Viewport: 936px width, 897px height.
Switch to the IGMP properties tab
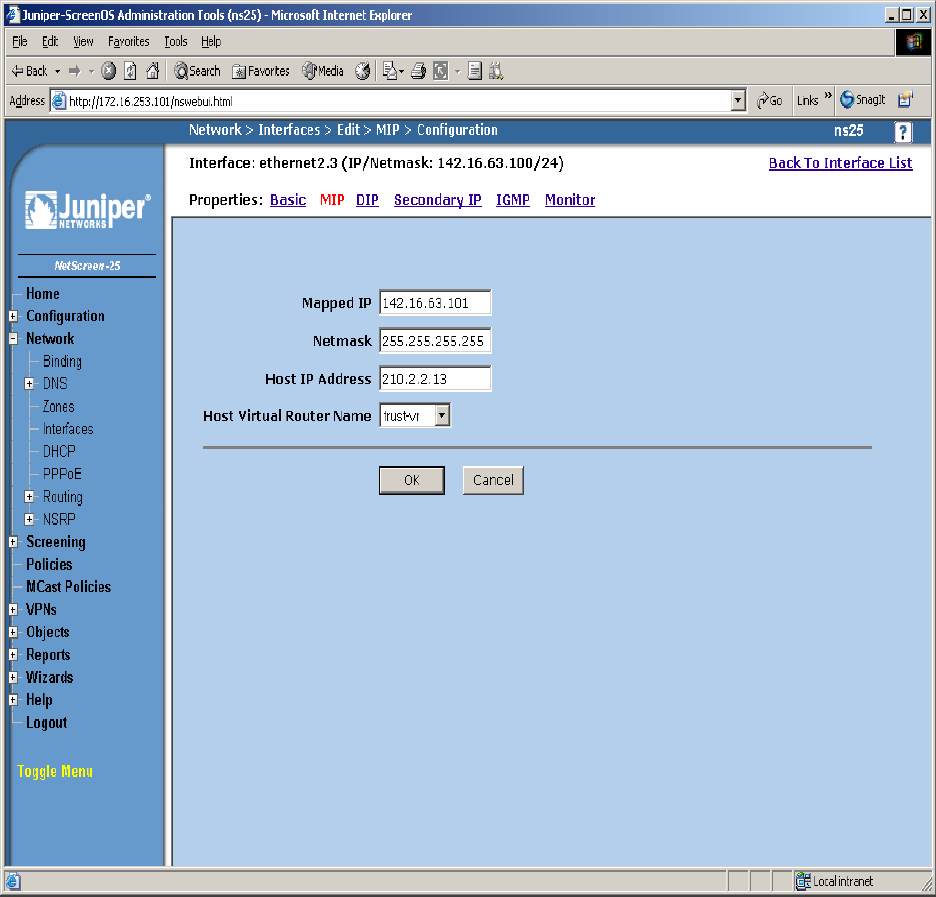pyautogui.click(x=513, y=200)
